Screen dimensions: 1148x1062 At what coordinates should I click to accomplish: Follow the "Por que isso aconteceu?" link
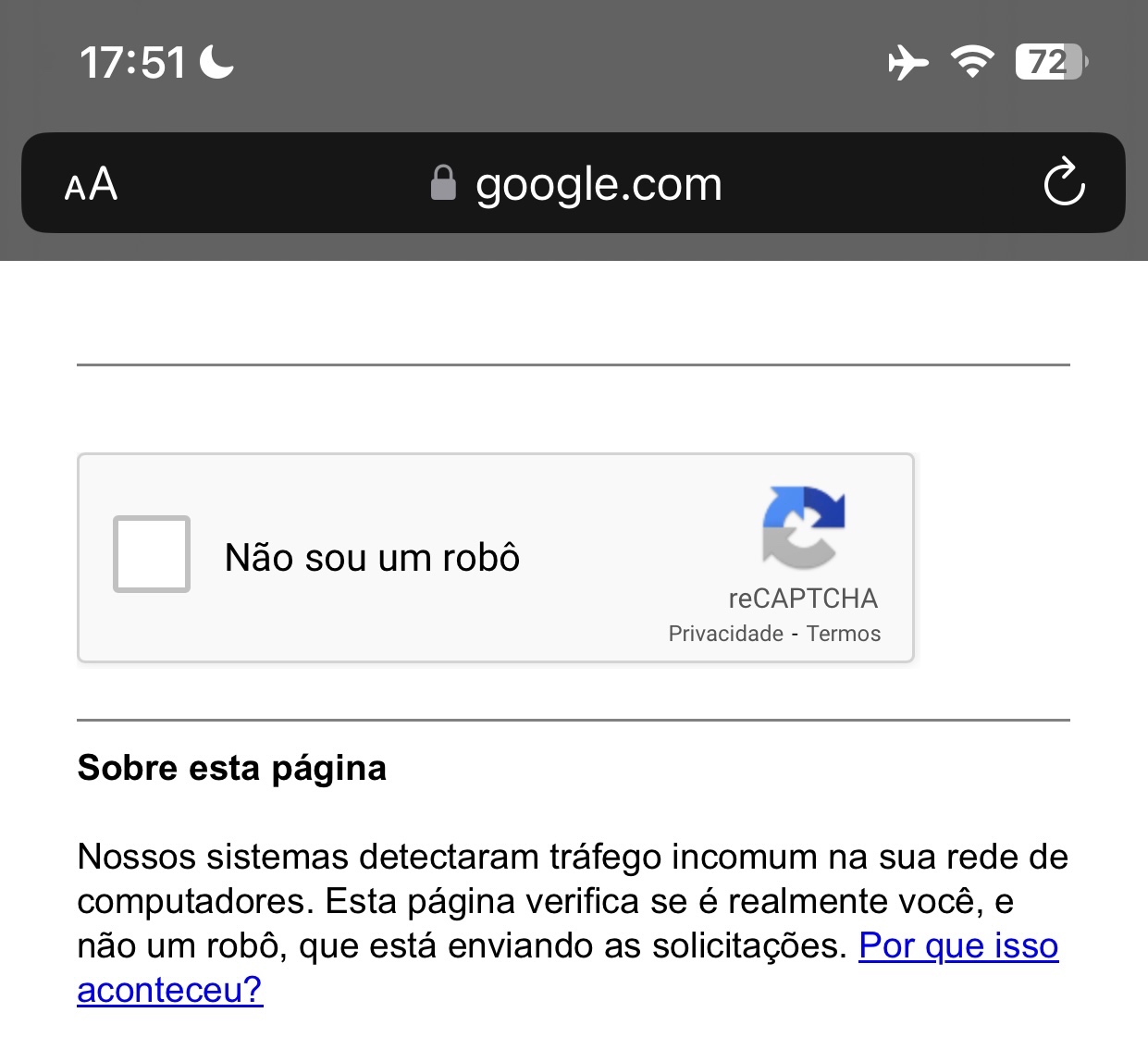pos(957,946)
